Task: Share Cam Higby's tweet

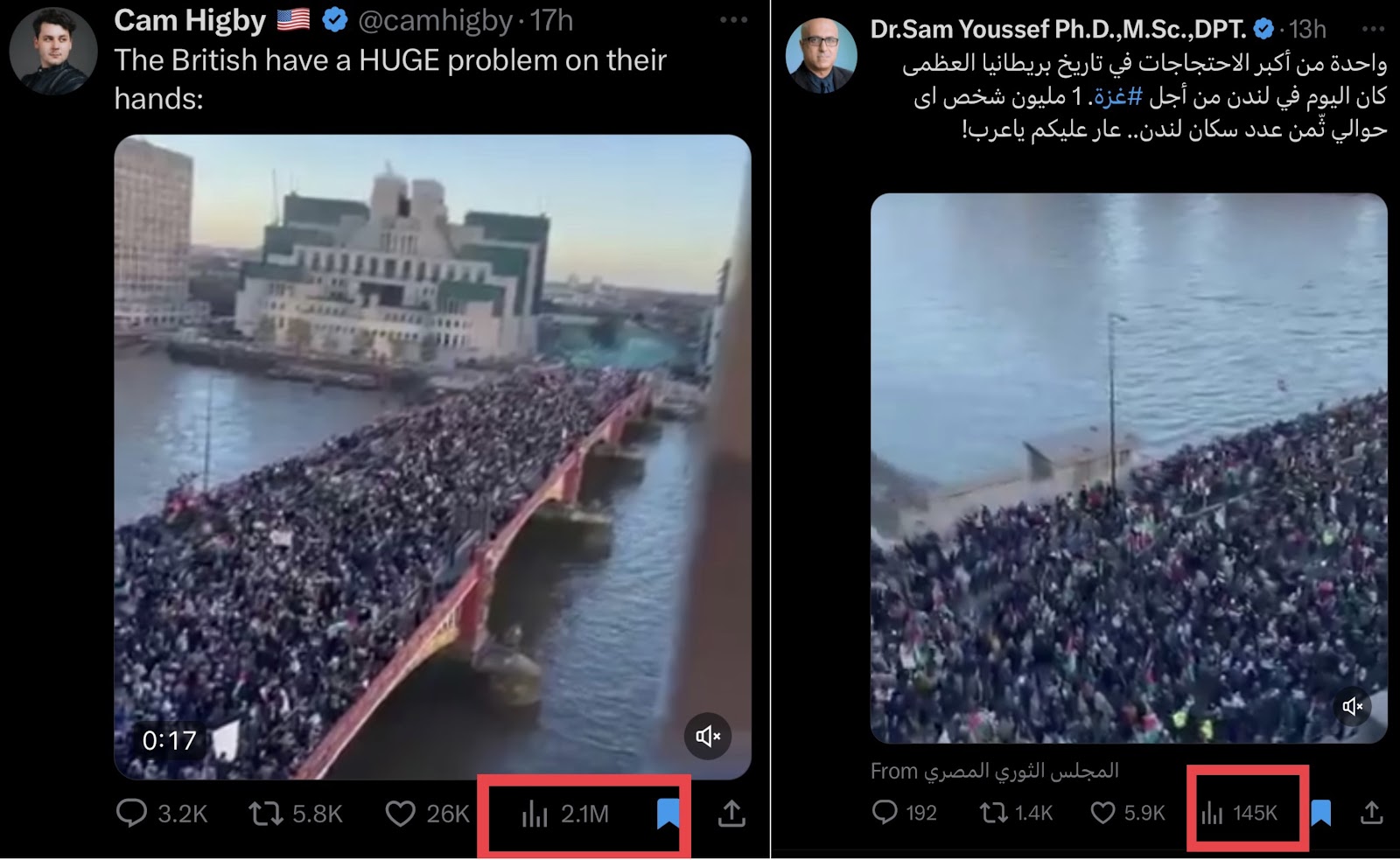Action: (731, 814)
